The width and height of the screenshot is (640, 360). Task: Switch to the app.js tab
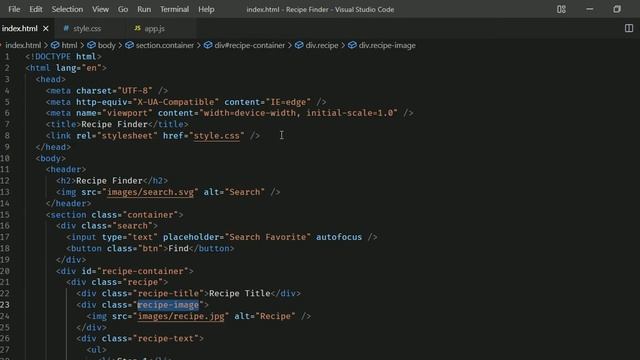(x=154, y=29)
